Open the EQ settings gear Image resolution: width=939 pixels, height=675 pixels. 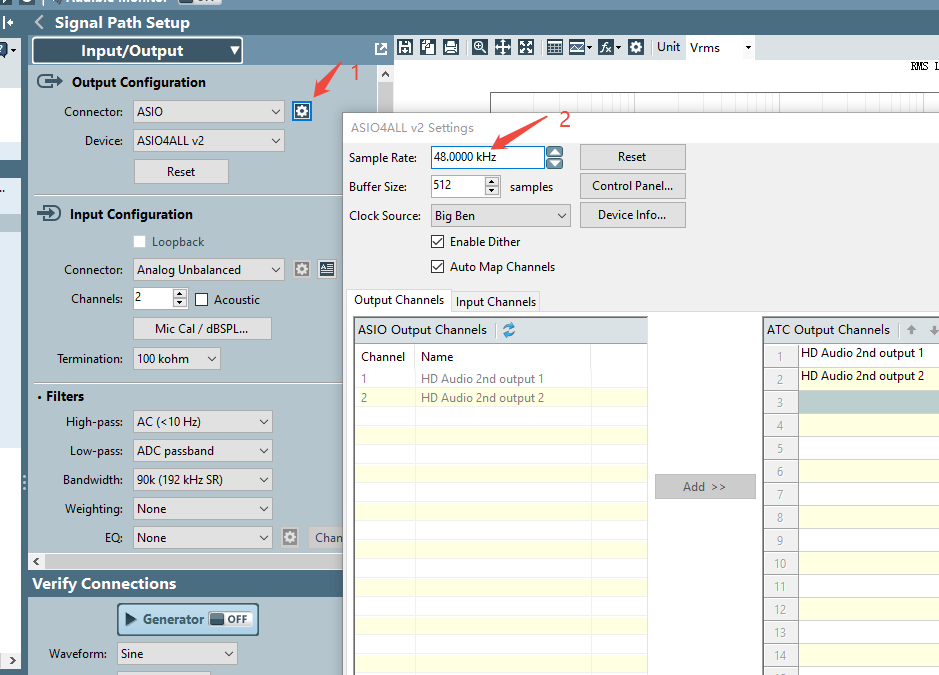[x=290, y=537]
